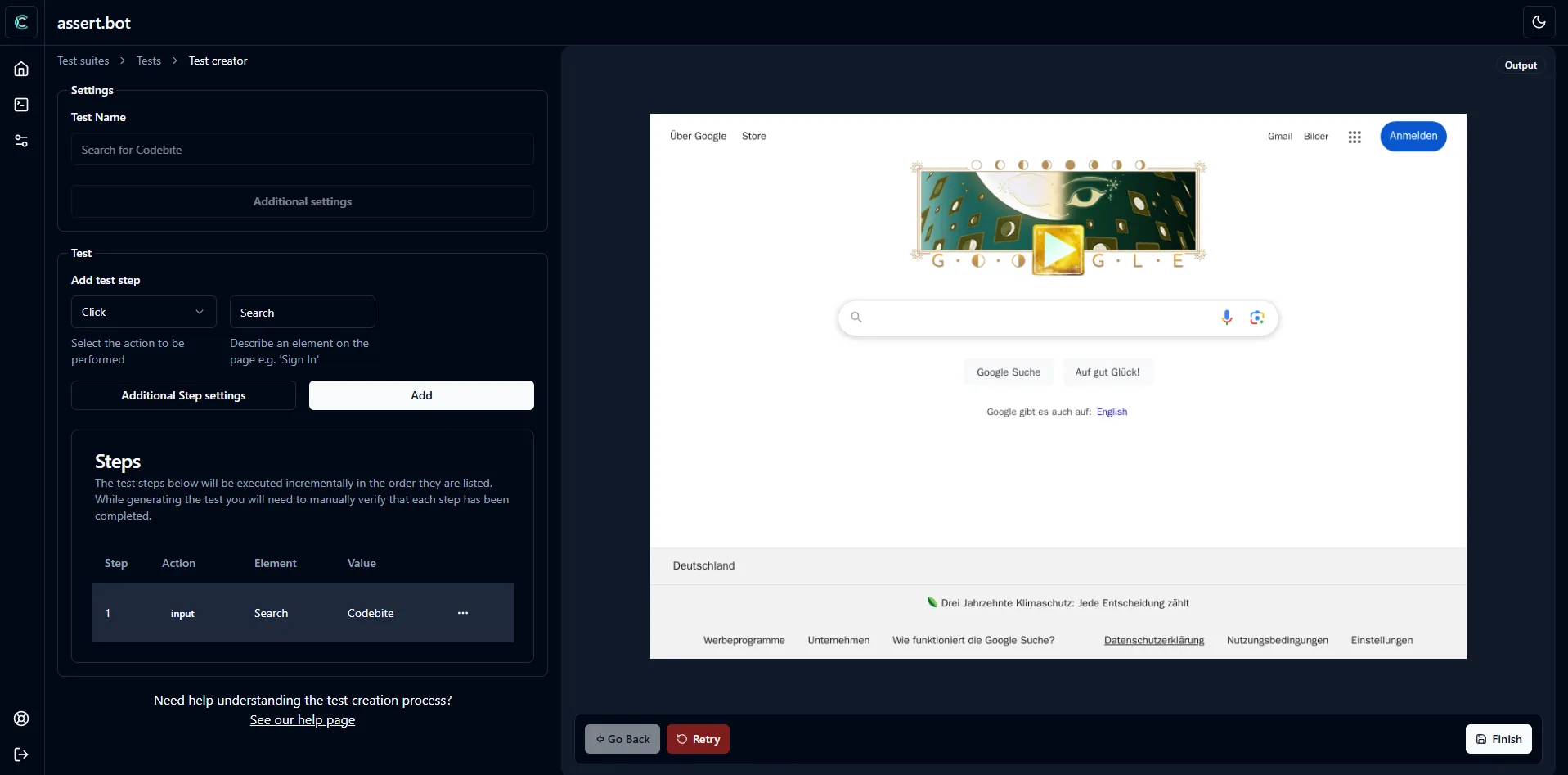Open See our help page link
This screenshot has height=775, width=1568.
303,720
